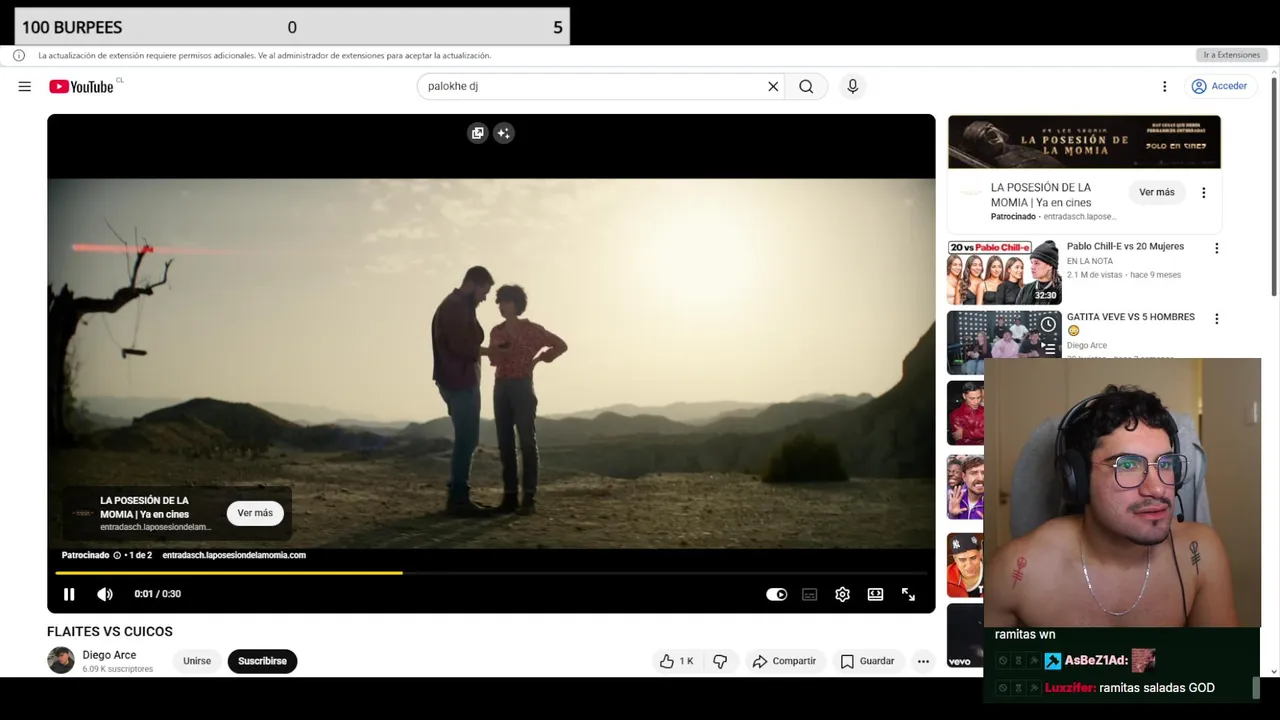The image size is (1280, 720).
Task: Open the Diego Arce channel name link
Action: (x=109, y=655)
